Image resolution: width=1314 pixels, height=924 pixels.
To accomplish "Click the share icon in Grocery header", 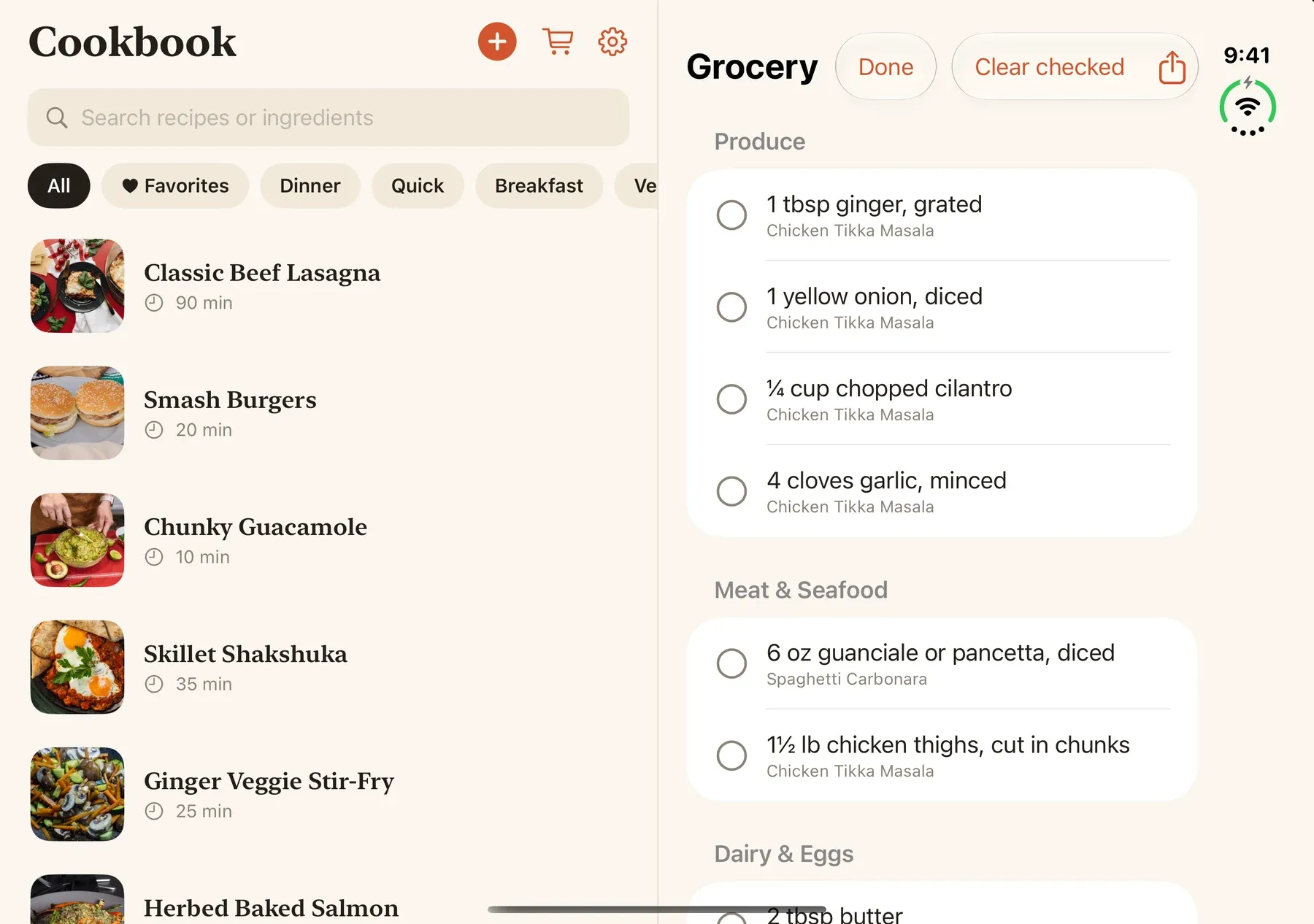I will coord(1172,67).
